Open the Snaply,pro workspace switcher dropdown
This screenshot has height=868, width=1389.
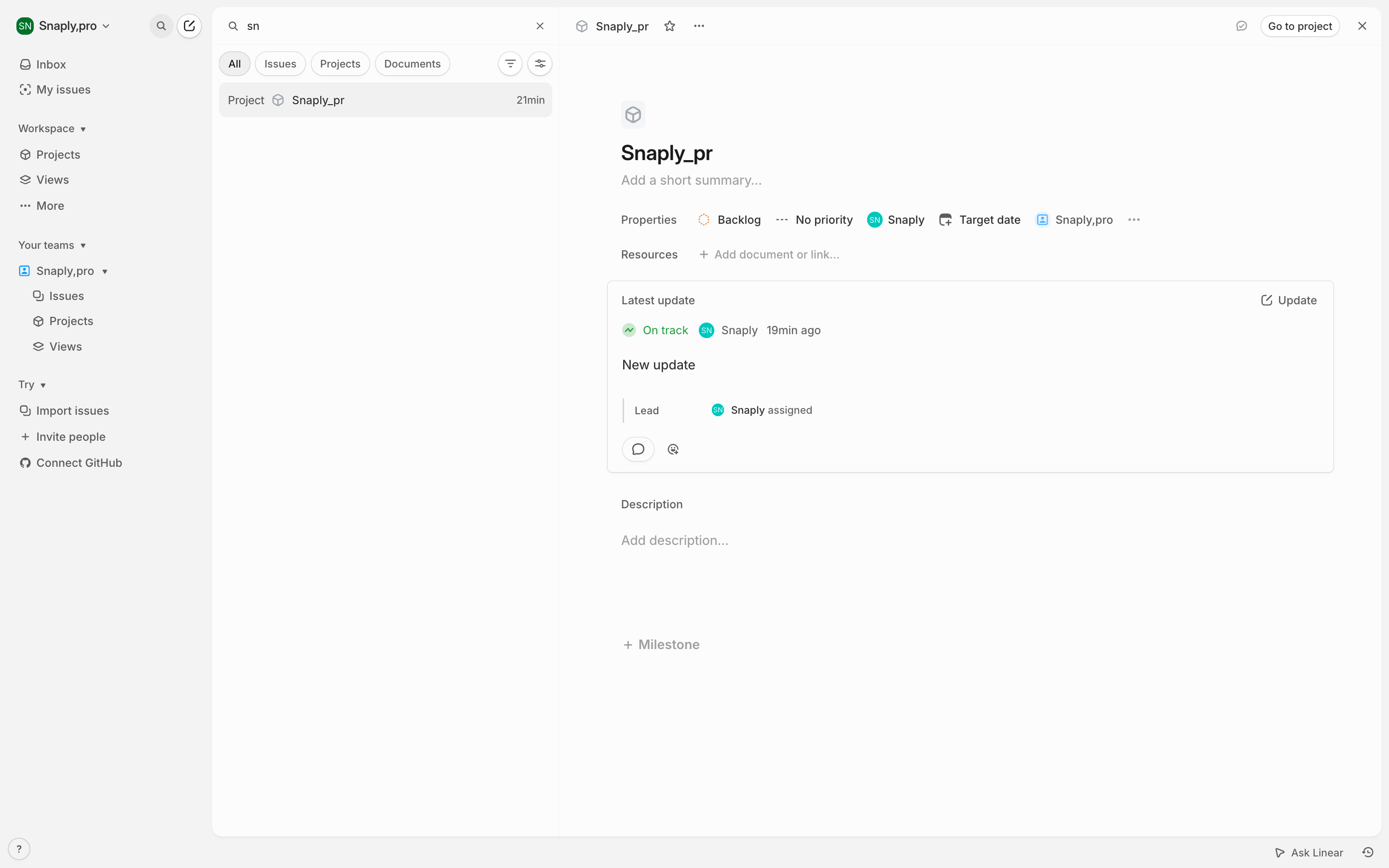(63, 26)
